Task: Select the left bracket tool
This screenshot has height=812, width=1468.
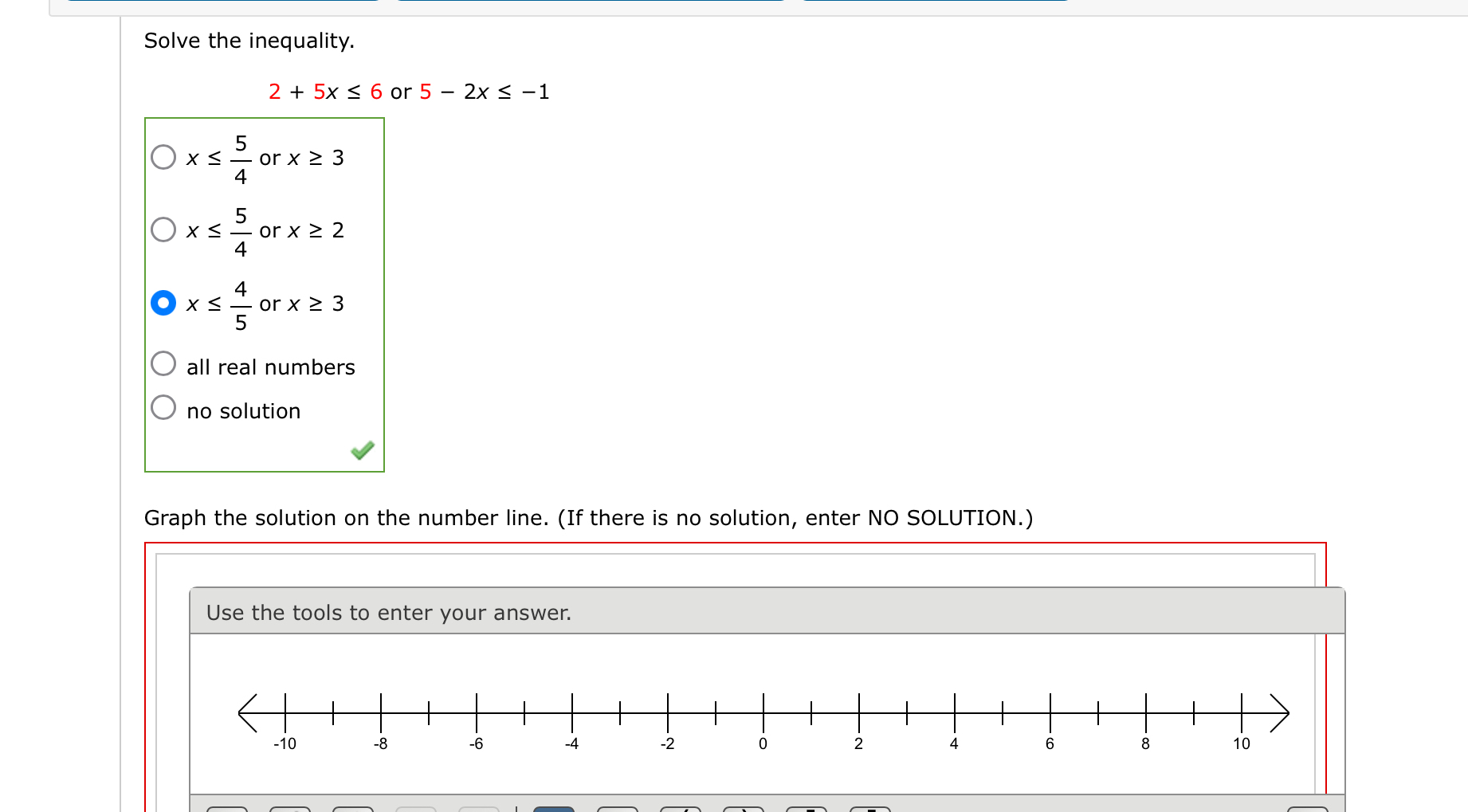Action: click(807, 809)
